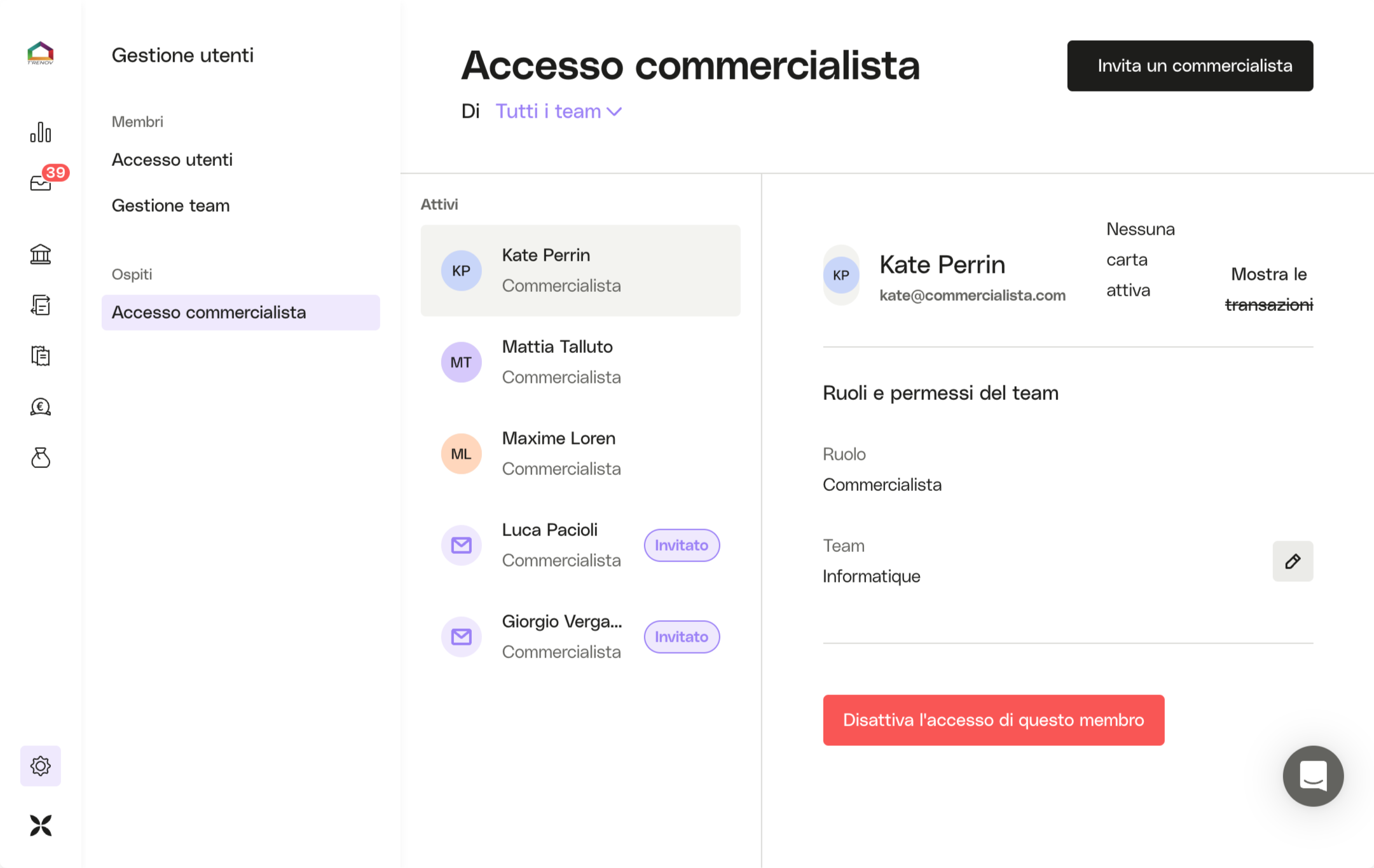Open settings gear icon
Image resolution: width=1374 pixels, height=868 pixels.
click(x=40, y=766)
